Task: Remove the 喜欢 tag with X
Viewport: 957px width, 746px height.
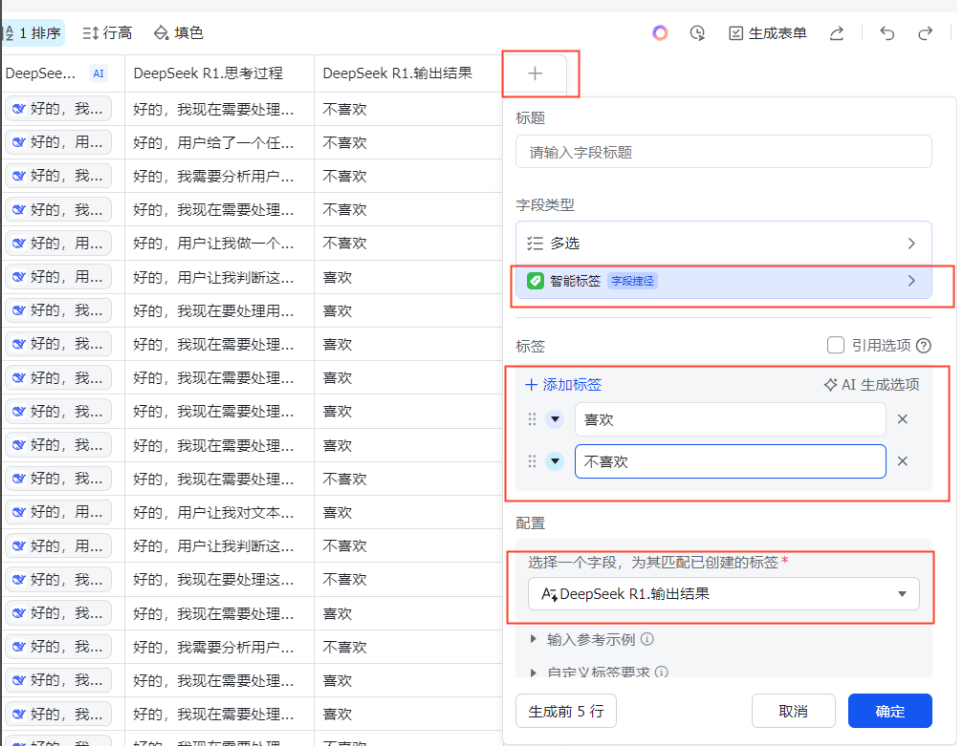Action: 902,419
